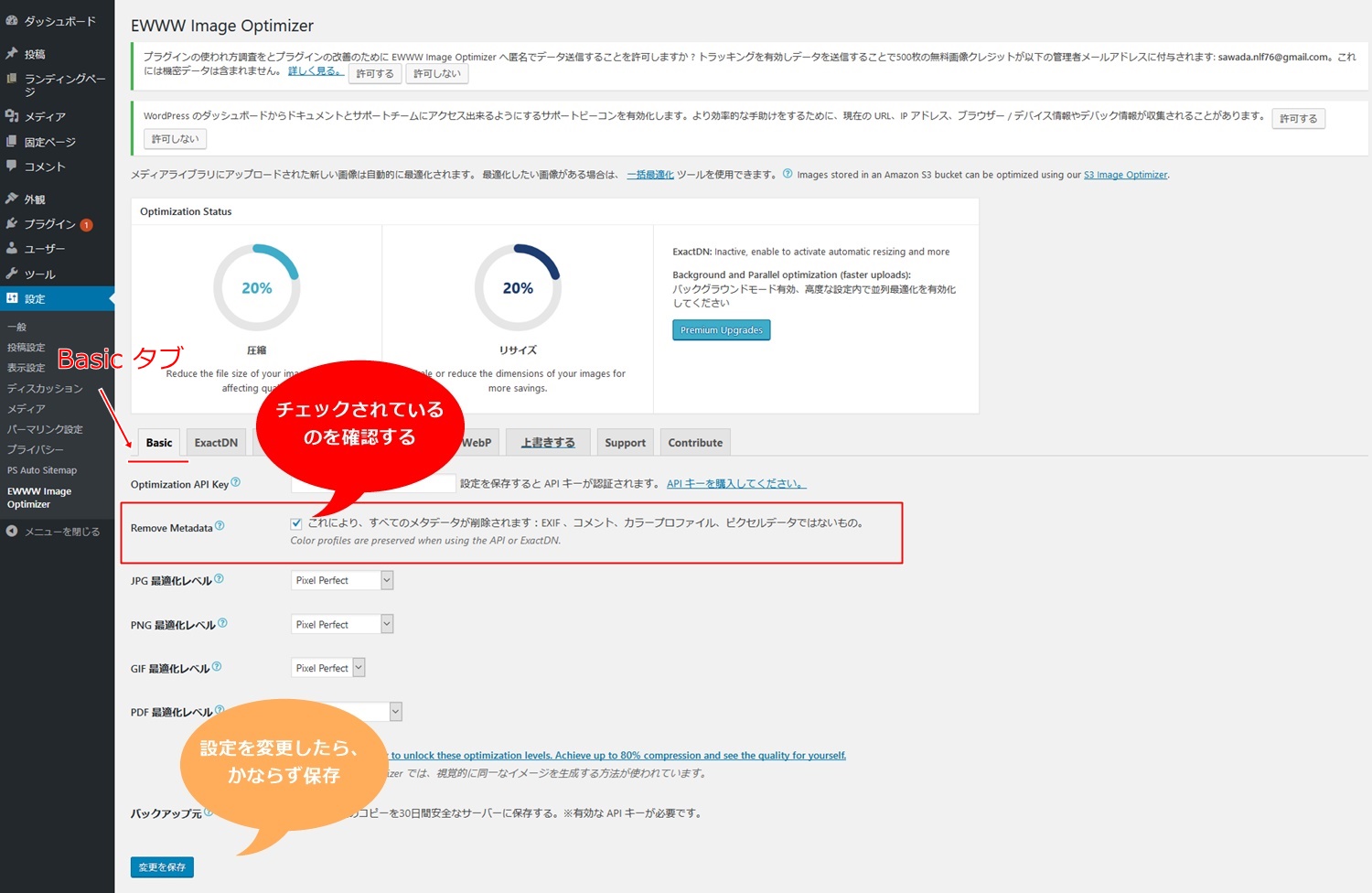This screenshot has width=1372, height=893.
Task: Open the PNG 最適化レベル dropdown
Action: 342,624
